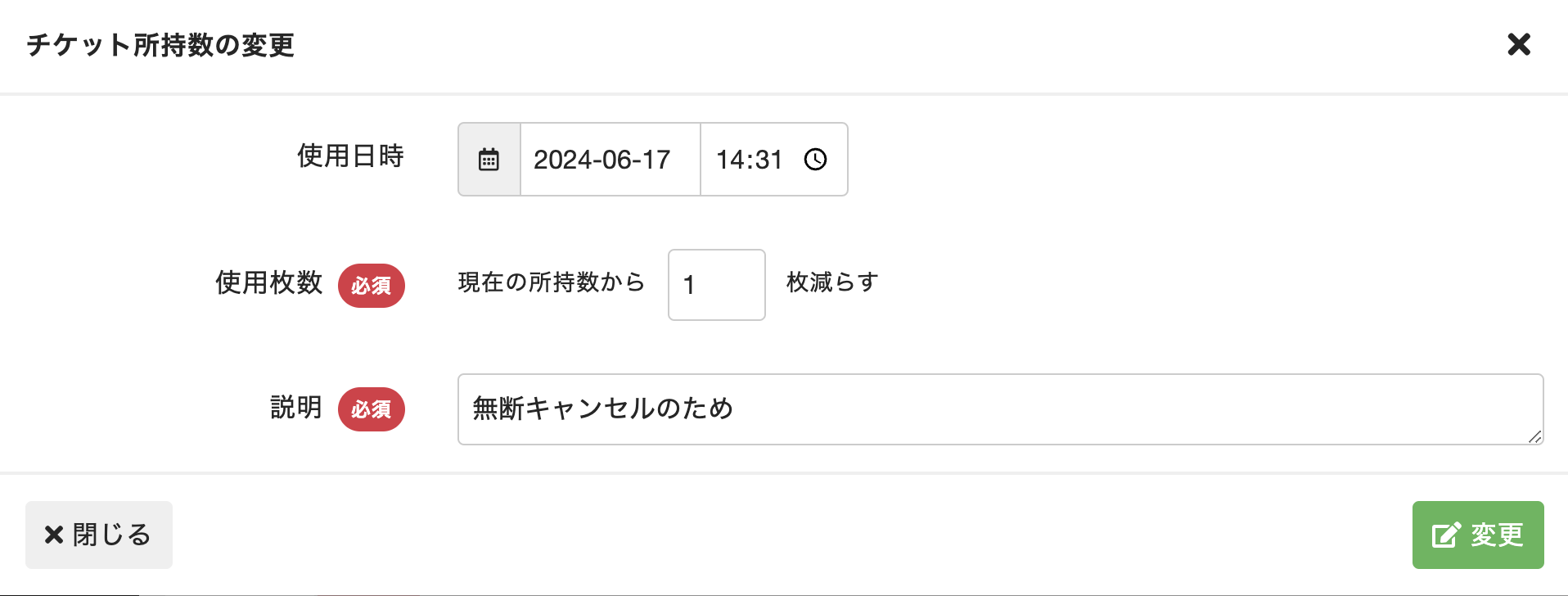Click the 必須 badge next to 使用枚数
This screenshot has width=1568, height=596.
click(x=372, y=286)
